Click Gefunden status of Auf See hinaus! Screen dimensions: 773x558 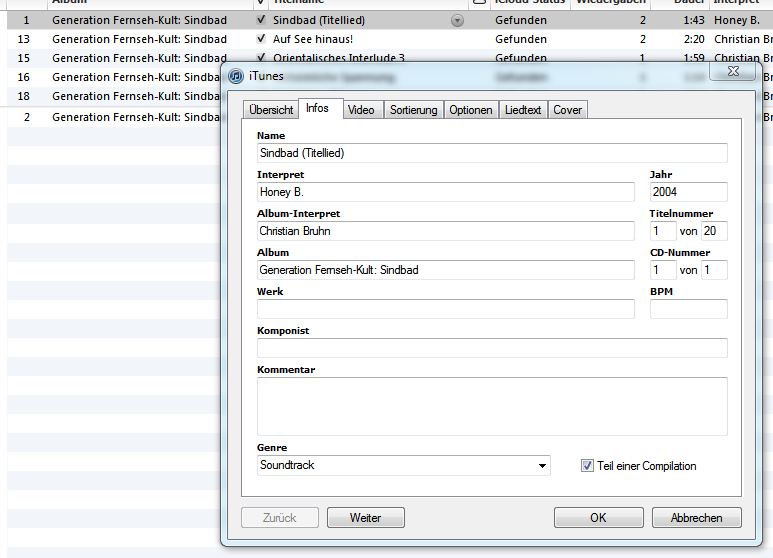(x=521, y=39)
